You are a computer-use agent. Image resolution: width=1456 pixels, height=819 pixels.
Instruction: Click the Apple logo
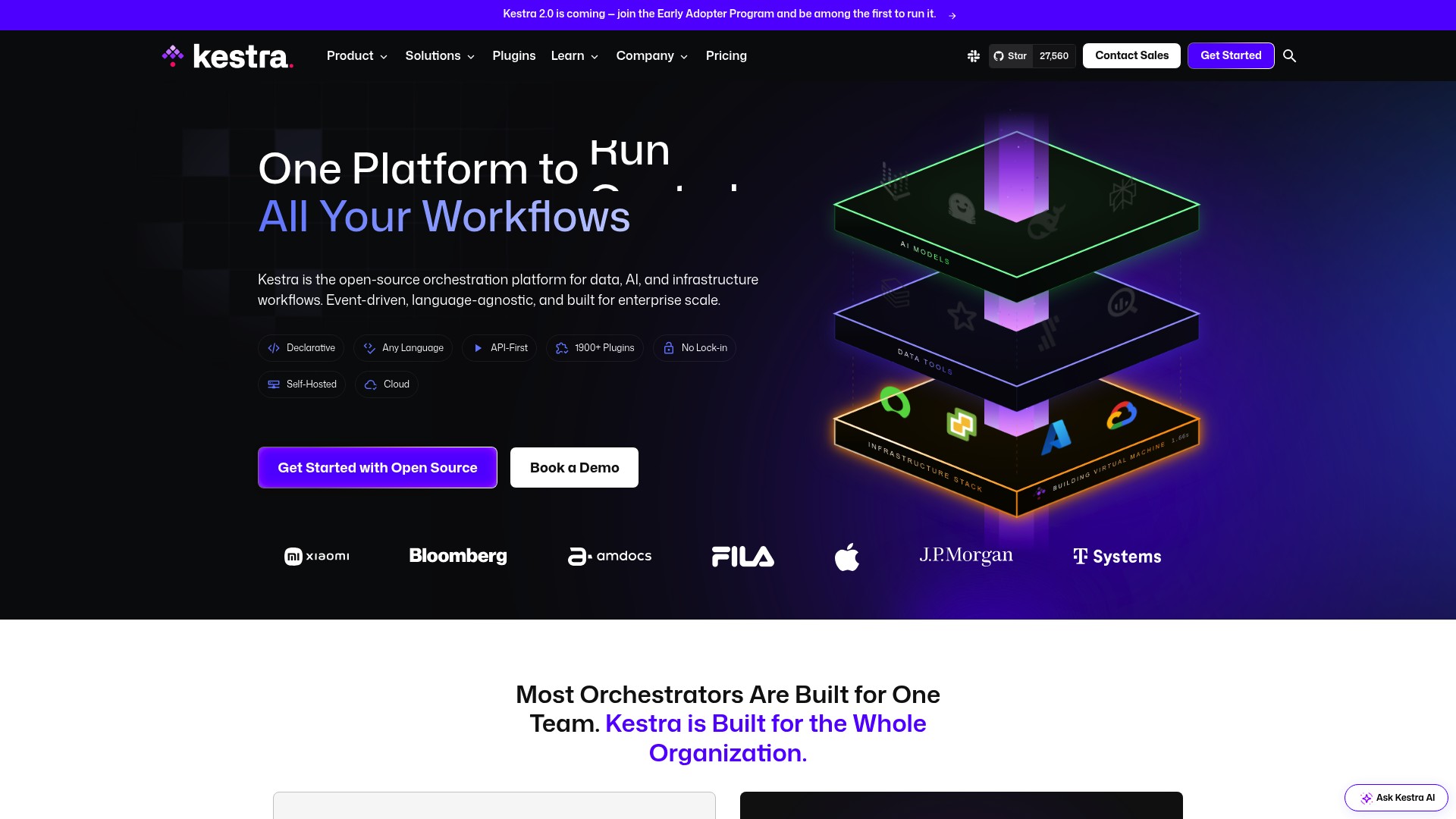click(x=847, y=557)
